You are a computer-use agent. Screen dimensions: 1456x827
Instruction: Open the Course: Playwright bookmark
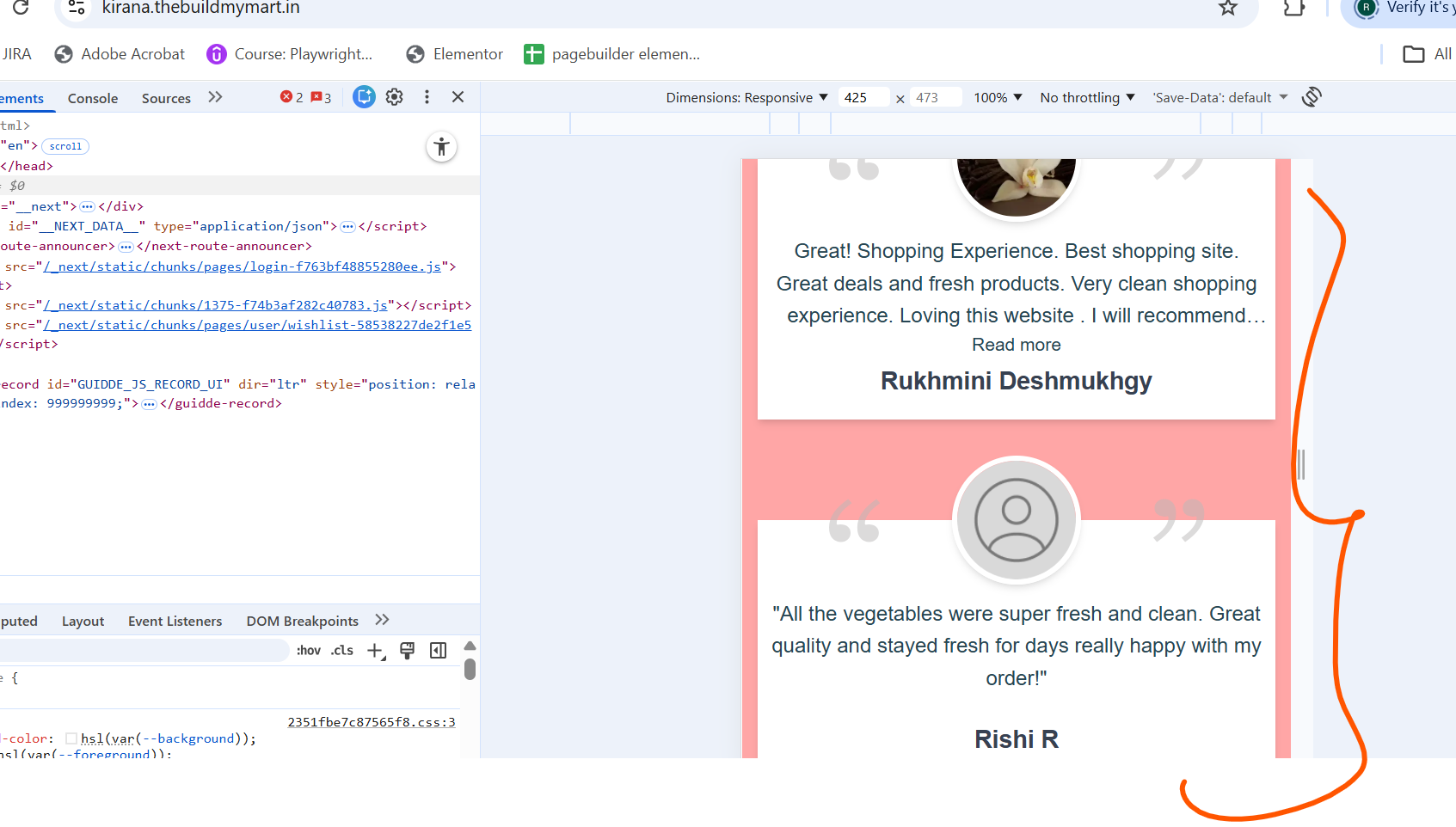[x=290, y=54]
